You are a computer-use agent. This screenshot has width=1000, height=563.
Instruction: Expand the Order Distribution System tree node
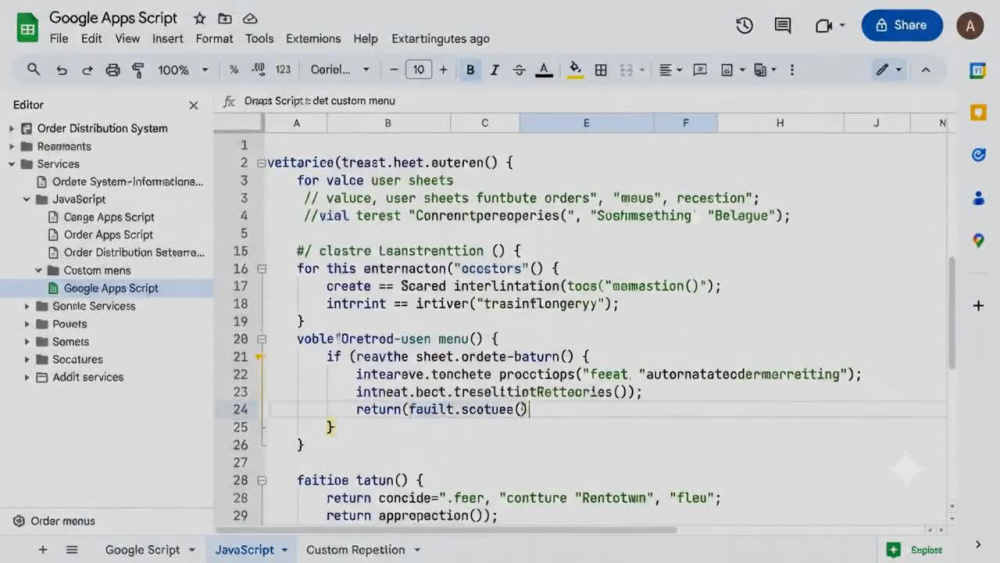click(11, 129)
